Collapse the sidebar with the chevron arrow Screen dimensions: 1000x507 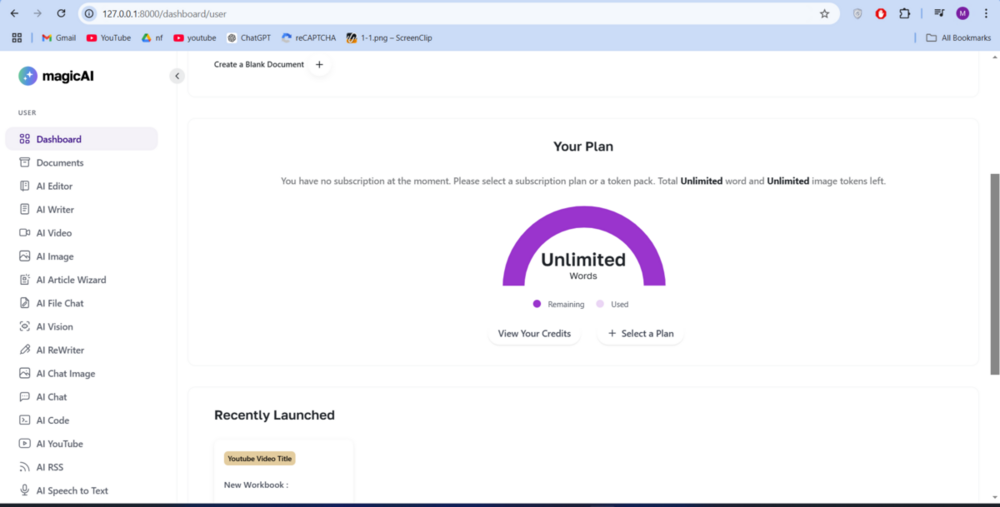177,76
